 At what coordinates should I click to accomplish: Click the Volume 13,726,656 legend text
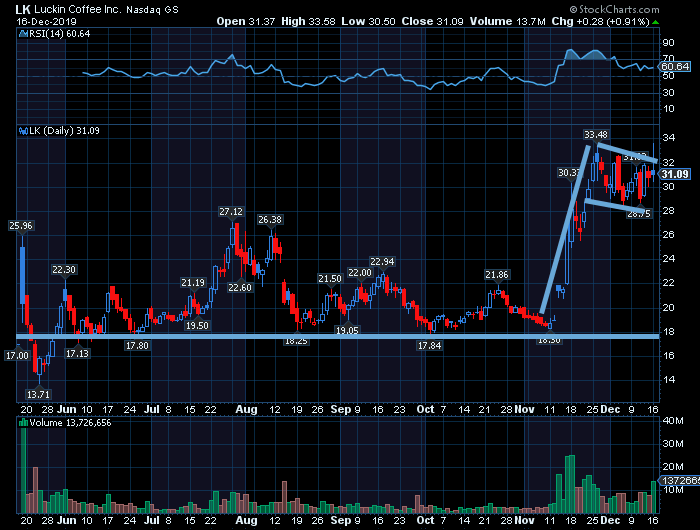[x=70, y=423]
